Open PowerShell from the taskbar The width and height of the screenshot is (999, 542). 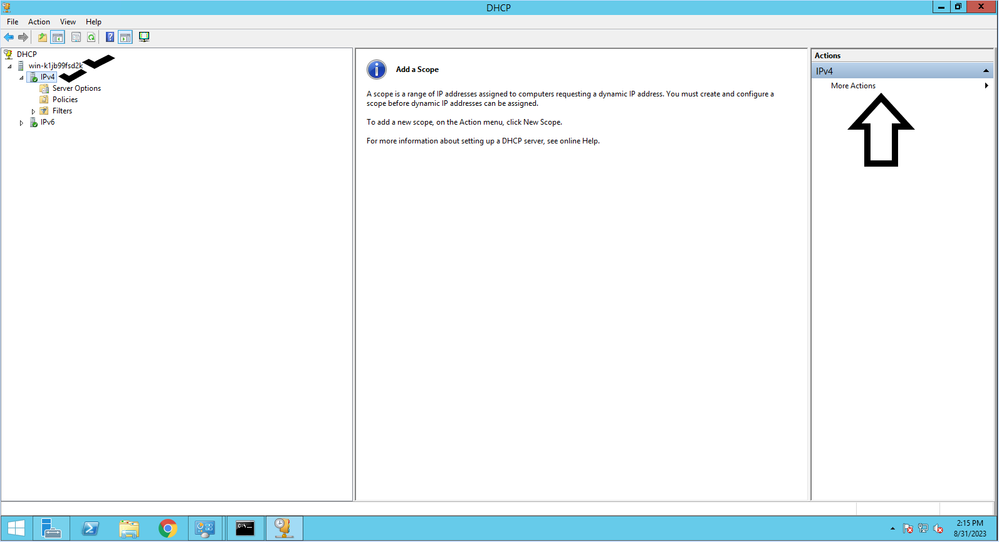click(89, 528)
